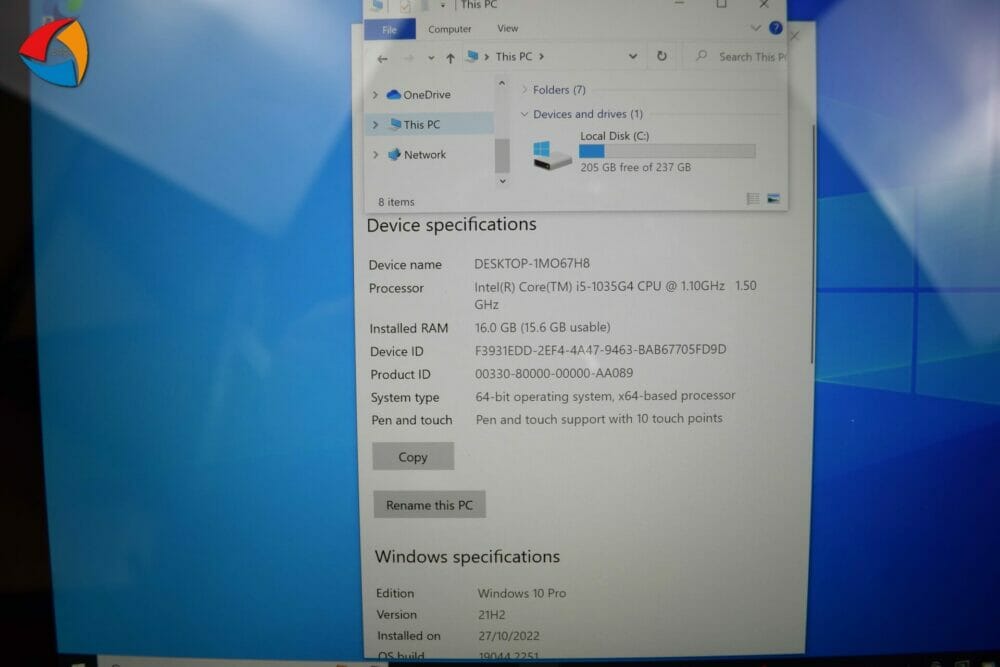Image resolution: width=1000 pixels, height=667 pixels.
Task: Click the Rename this PC button
Action: (429, 505)
